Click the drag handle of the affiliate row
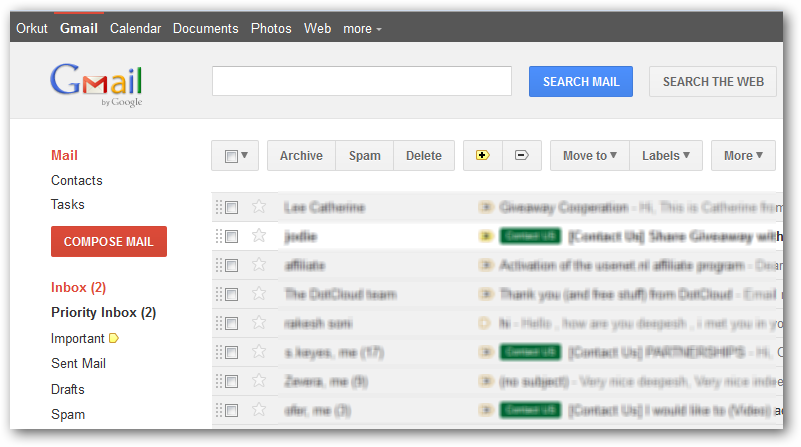 pyautogui.click(x=219, y=265)
